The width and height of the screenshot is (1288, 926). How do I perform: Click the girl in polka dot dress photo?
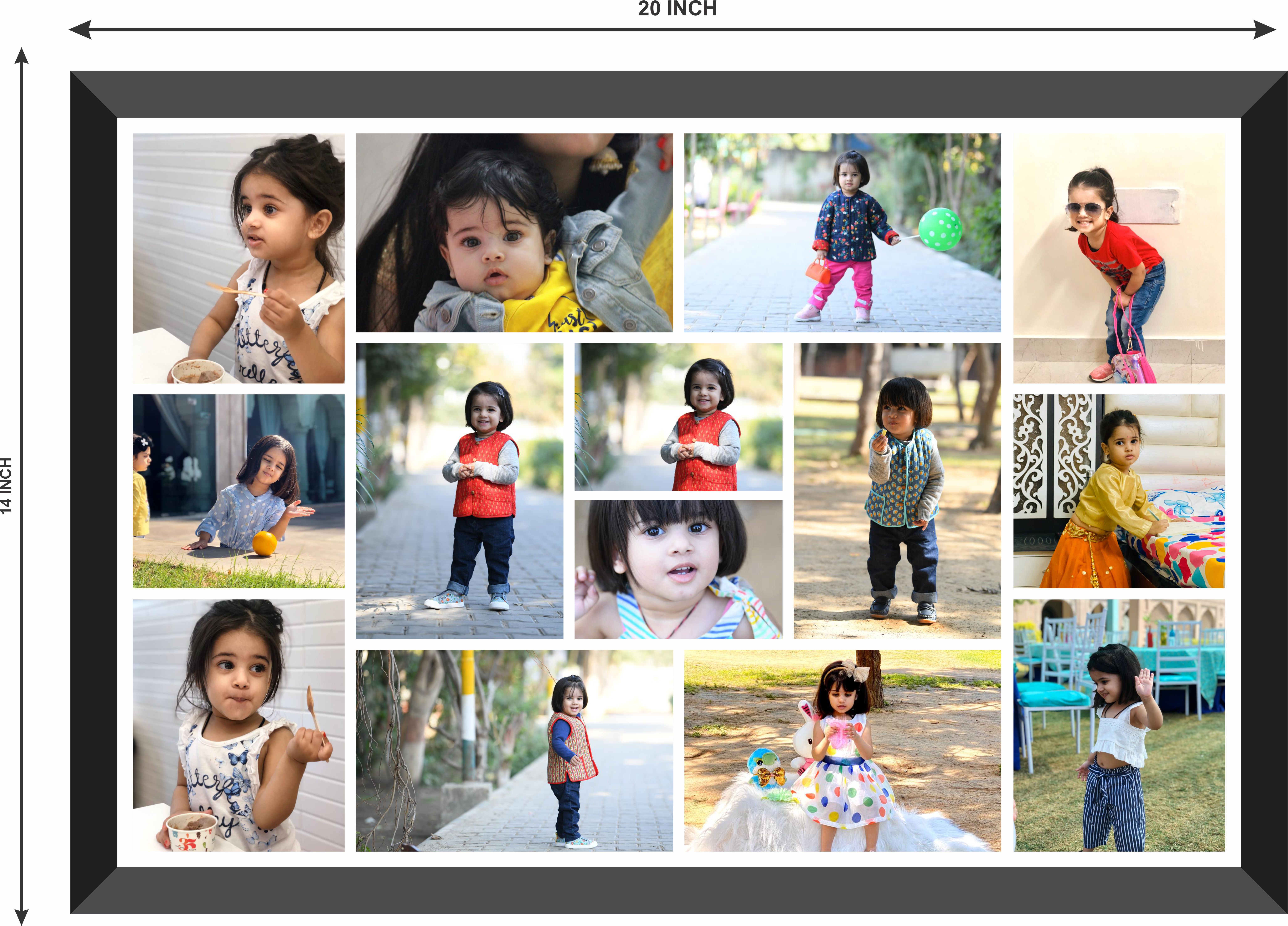click(842, 751)
